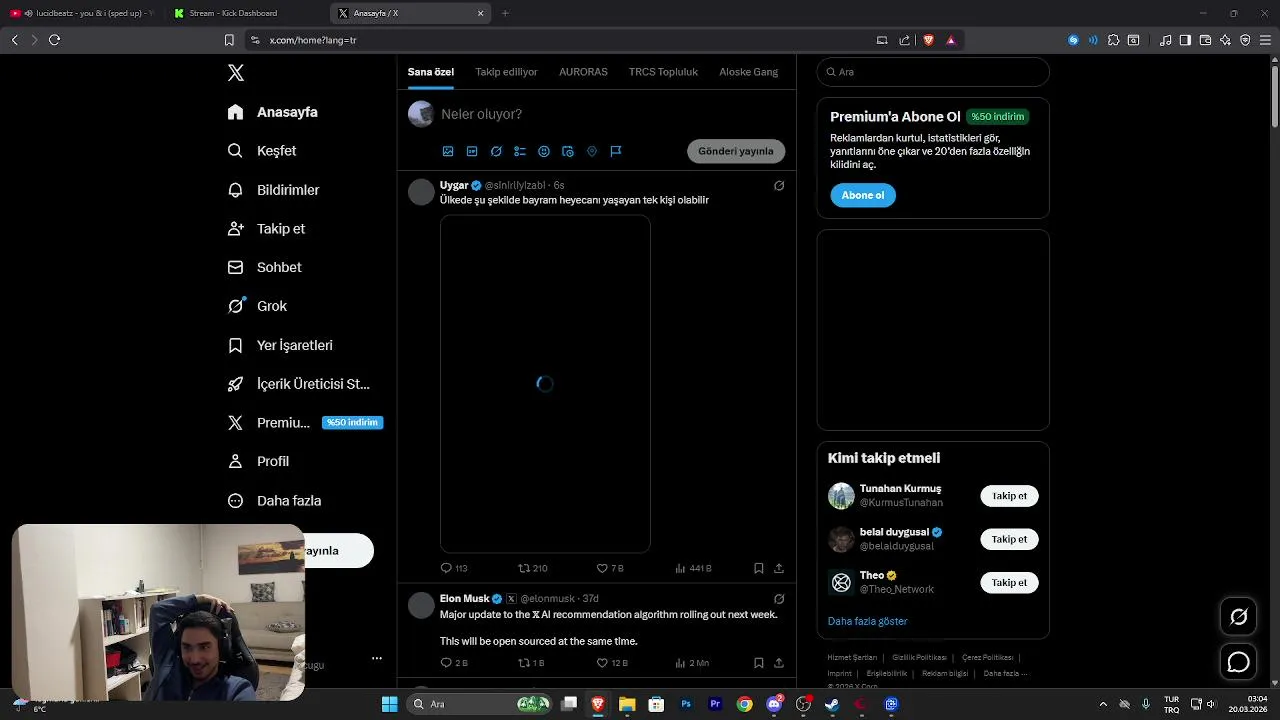Open Bildirimler in sidebar
This screenshot has width=1280, height=720.
(x=274, y=190)
